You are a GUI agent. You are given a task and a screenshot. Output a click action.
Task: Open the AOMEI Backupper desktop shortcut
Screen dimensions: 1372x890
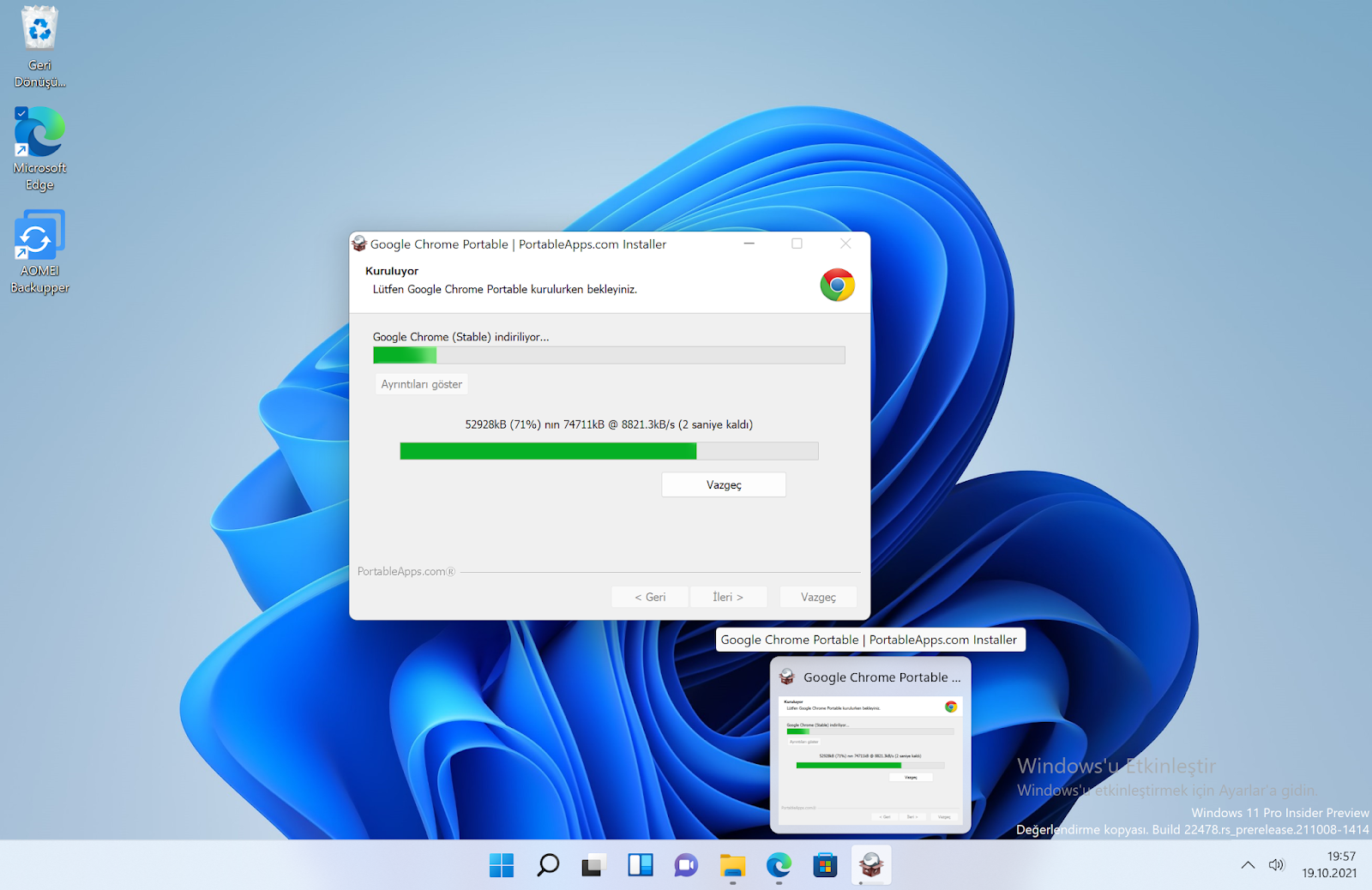39,252
